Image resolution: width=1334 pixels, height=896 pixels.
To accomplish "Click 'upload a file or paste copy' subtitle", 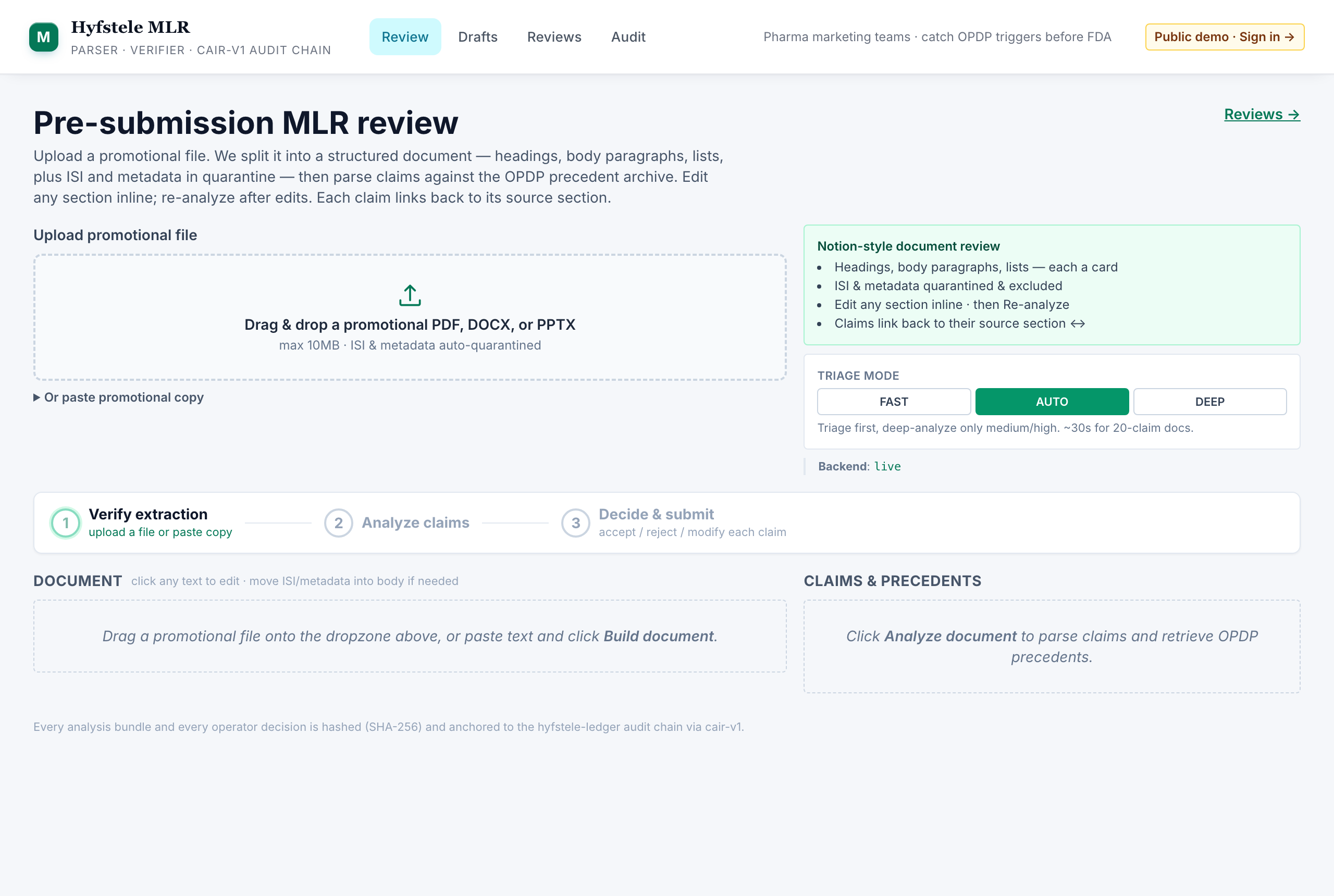I will 160,532.
